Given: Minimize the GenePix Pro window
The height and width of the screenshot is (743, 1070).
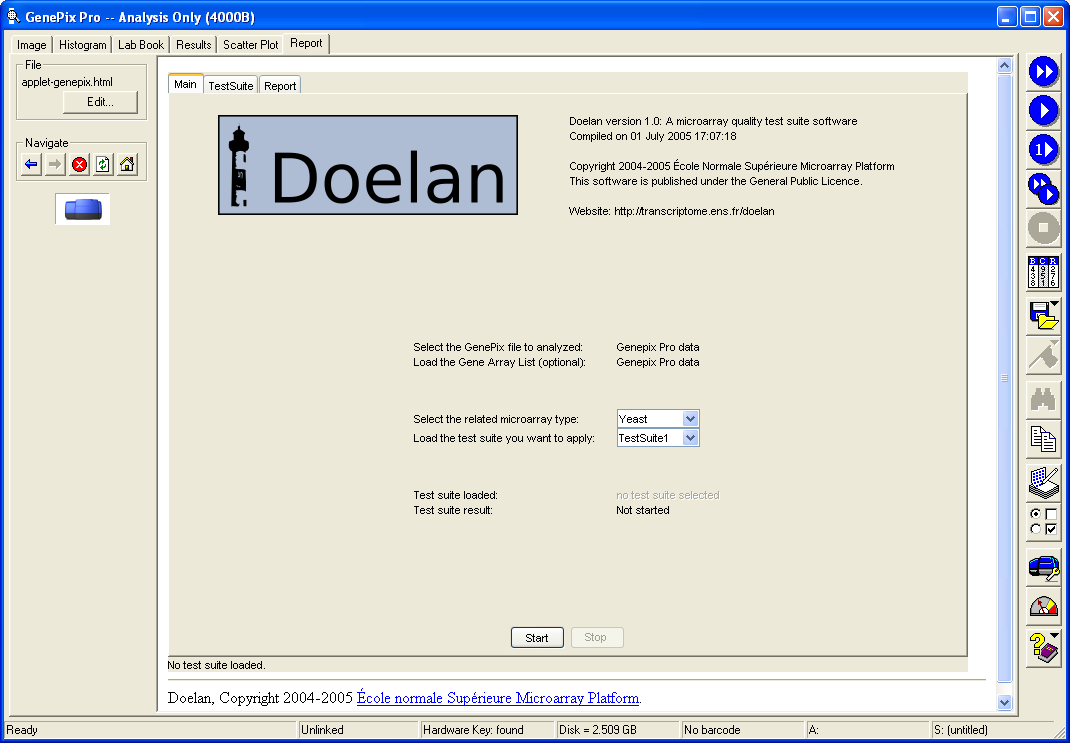Looking at the screenshot, I should tap(1007, 16).
